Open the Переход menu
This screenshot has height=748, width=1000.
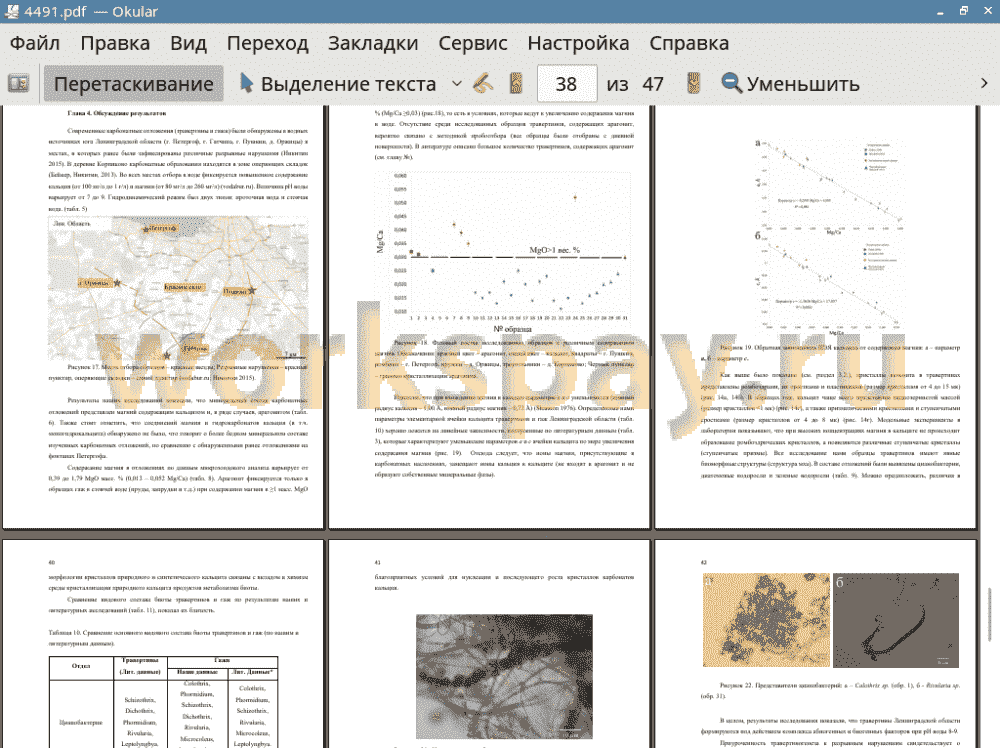pos(267,43)
